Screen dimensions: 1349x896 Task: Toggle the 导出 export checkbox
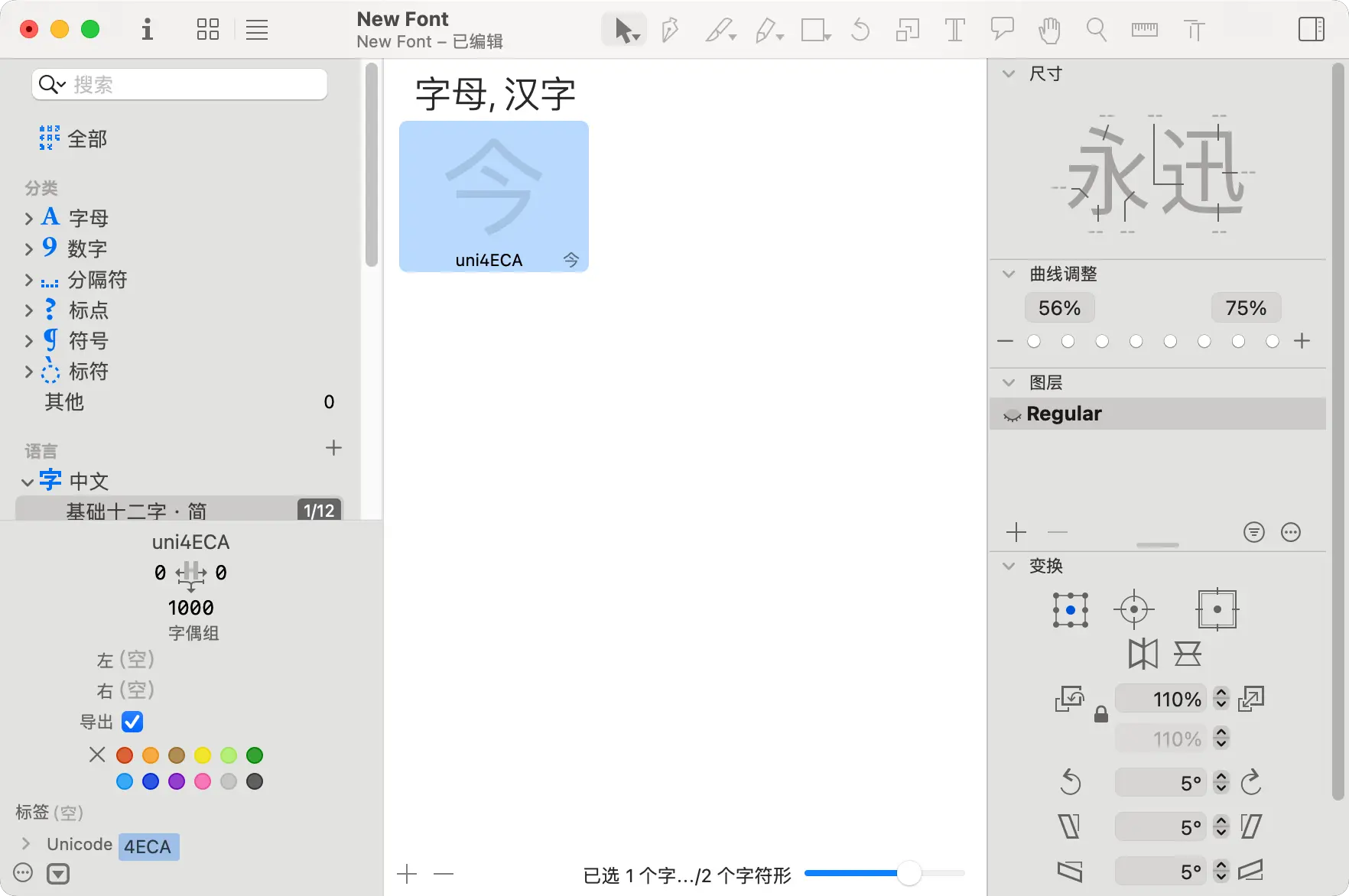point(132,722)
